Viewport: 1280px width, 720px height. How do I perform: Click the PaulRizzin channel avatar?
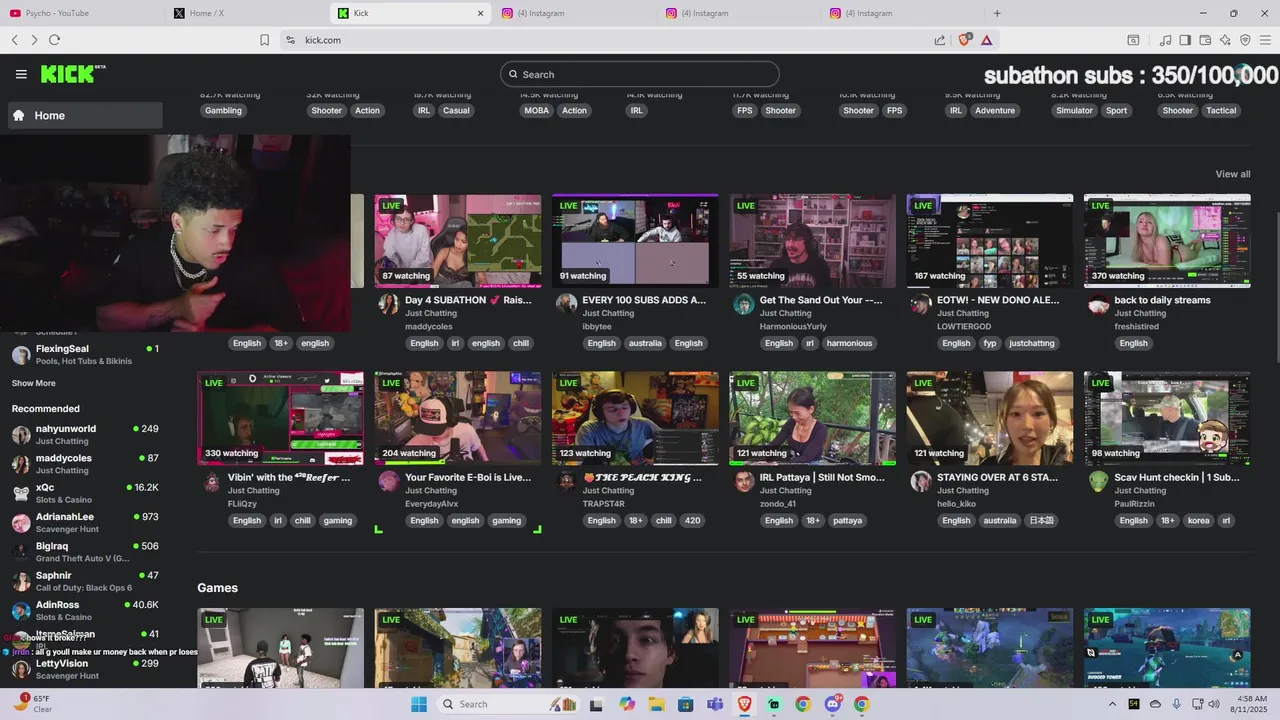pos(1099,481)
